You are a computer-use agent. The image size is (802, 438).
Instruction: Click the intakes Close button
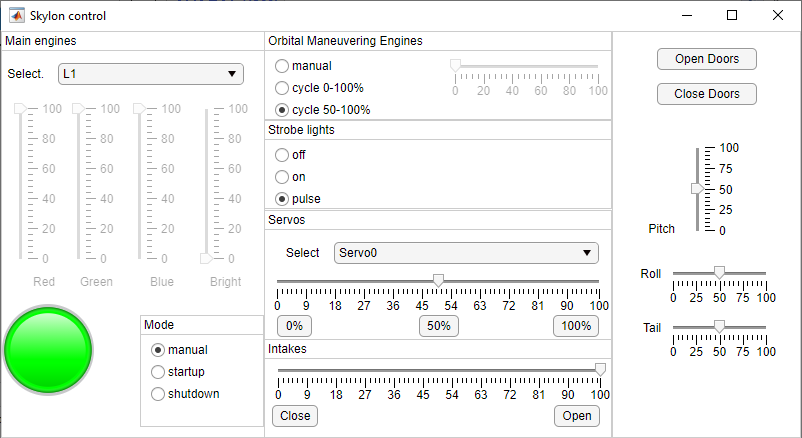click(x=295, y=416)
